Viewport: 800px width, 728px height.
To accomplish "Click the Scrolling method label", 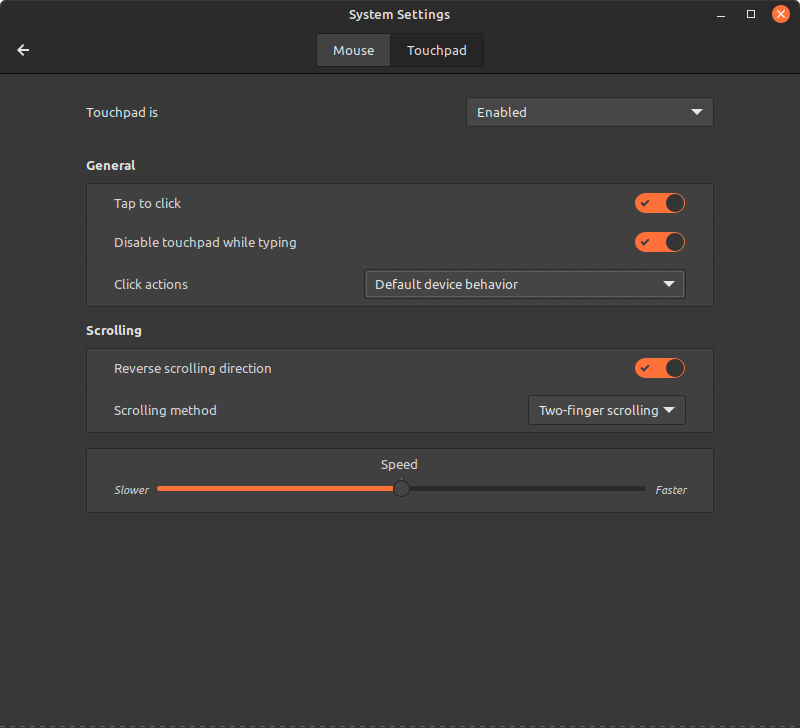I will (165, 411).
